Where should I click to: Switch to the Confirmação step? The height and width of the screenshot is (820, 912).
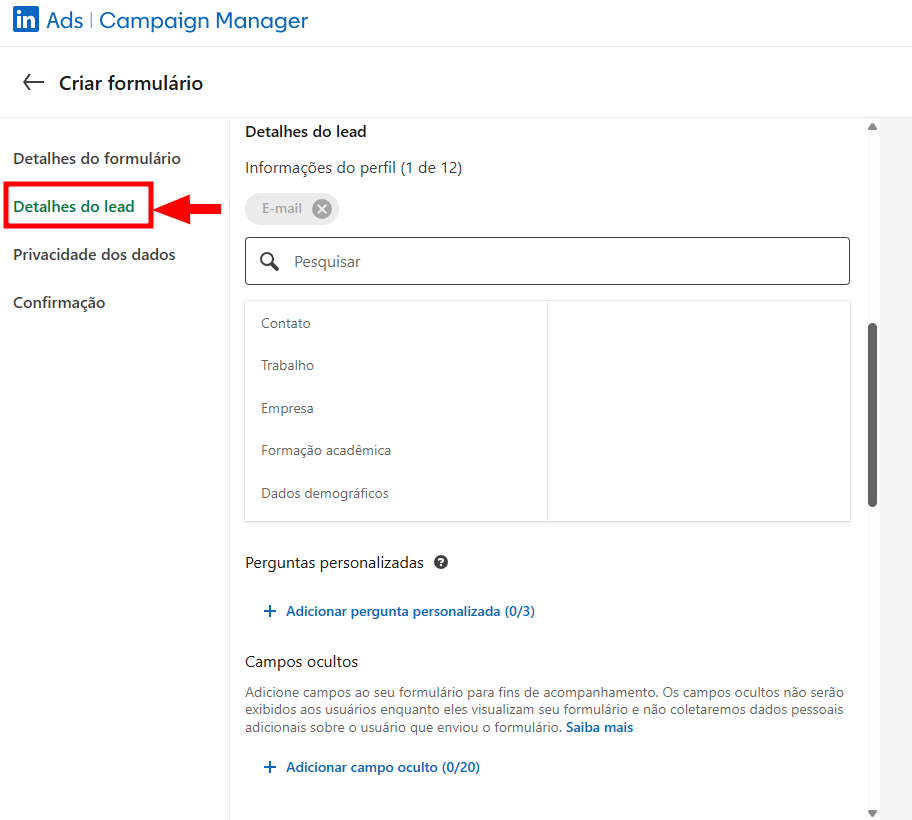[x=59, y=302]
